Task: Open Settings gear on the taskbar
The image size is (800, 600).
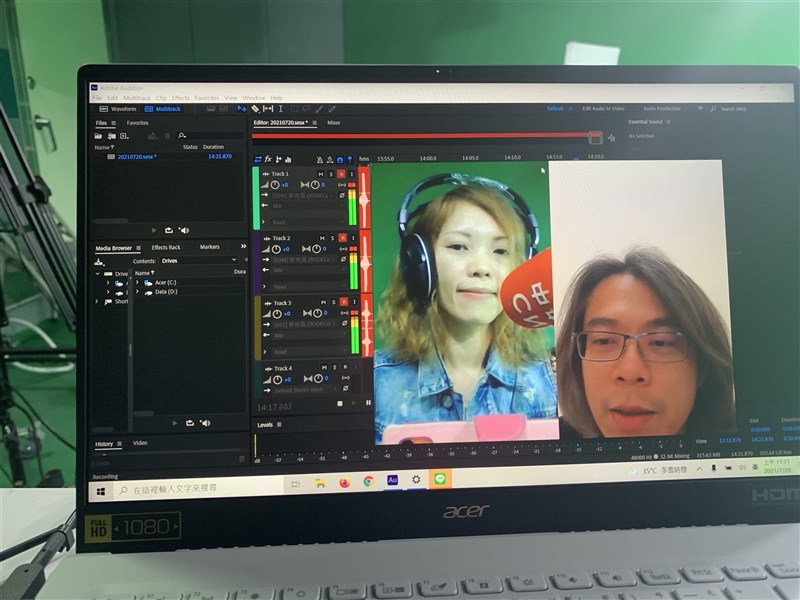Action: point(416,480)
